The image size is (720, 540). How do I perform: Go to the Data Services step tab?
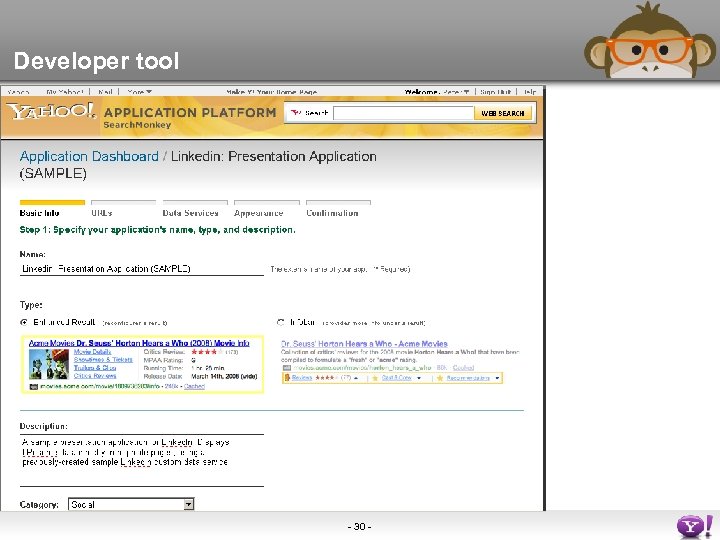pos(195,209)
